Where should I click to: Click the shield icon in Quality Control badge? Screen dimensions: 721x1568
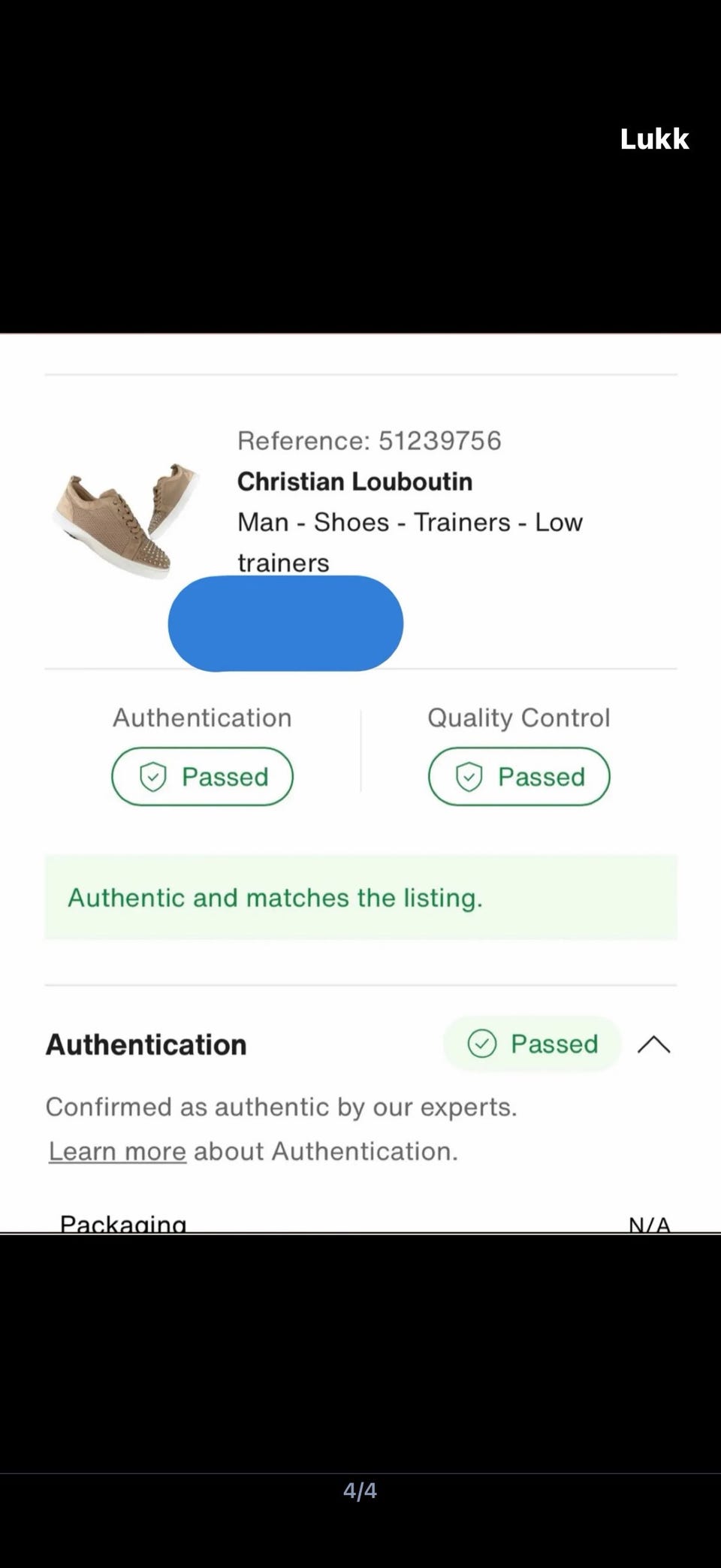click(x=469, y=776)
